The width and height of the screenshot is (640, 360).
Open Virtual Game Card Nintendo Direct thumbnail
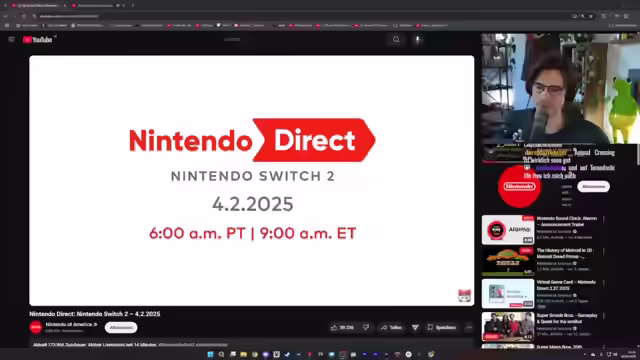tap(508, 293)
